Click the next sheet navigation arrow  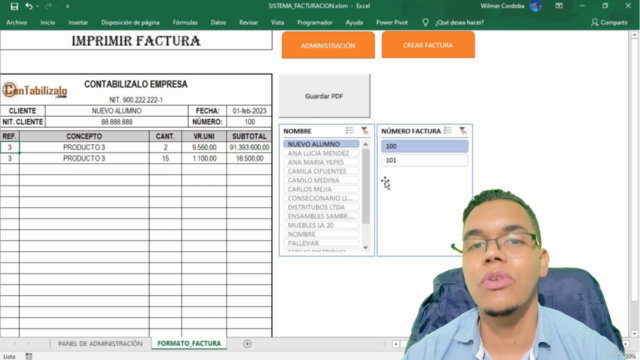point(29,344)
